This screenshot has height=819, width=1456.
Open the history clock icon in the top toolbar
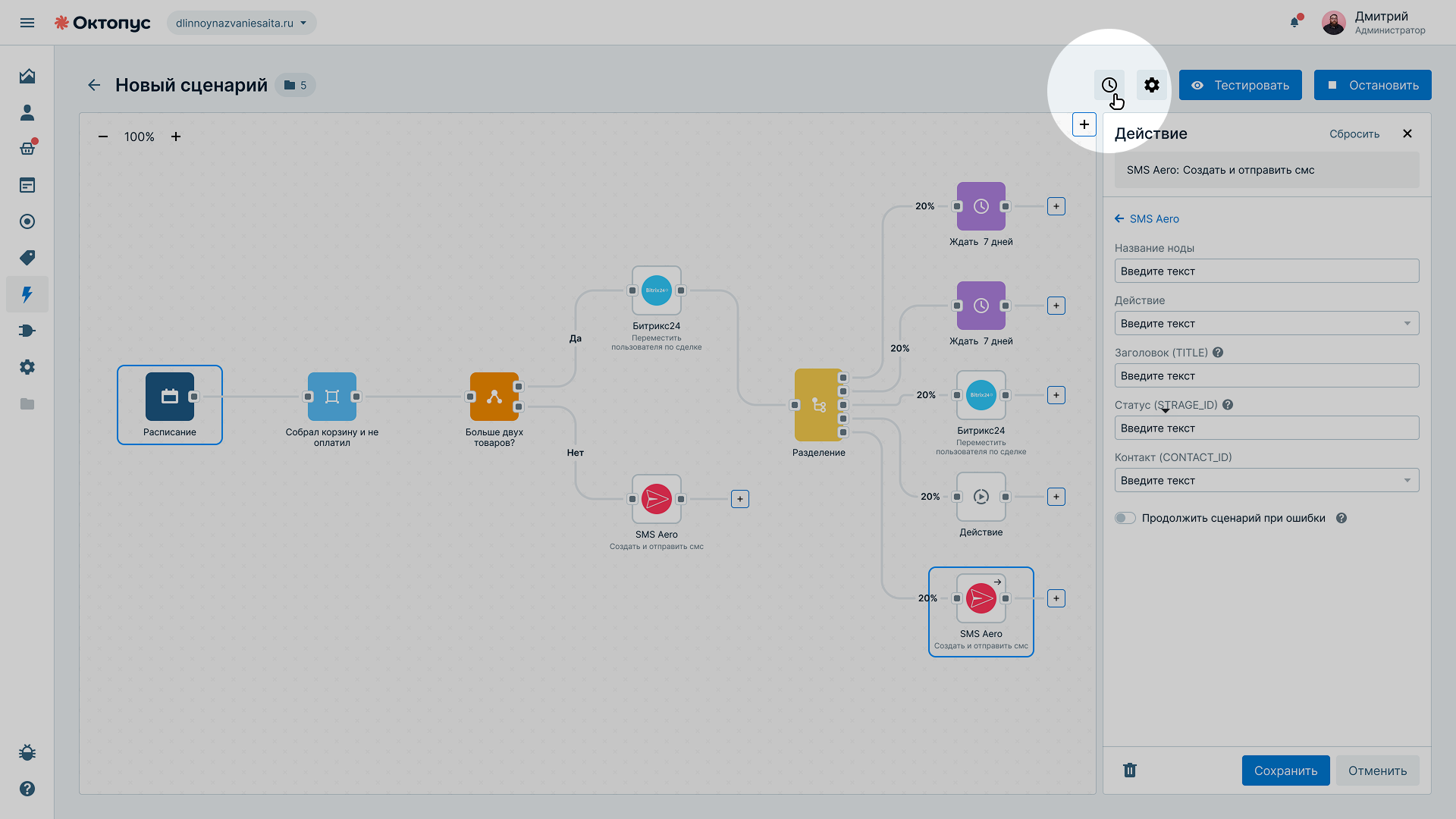[1109, 85]
